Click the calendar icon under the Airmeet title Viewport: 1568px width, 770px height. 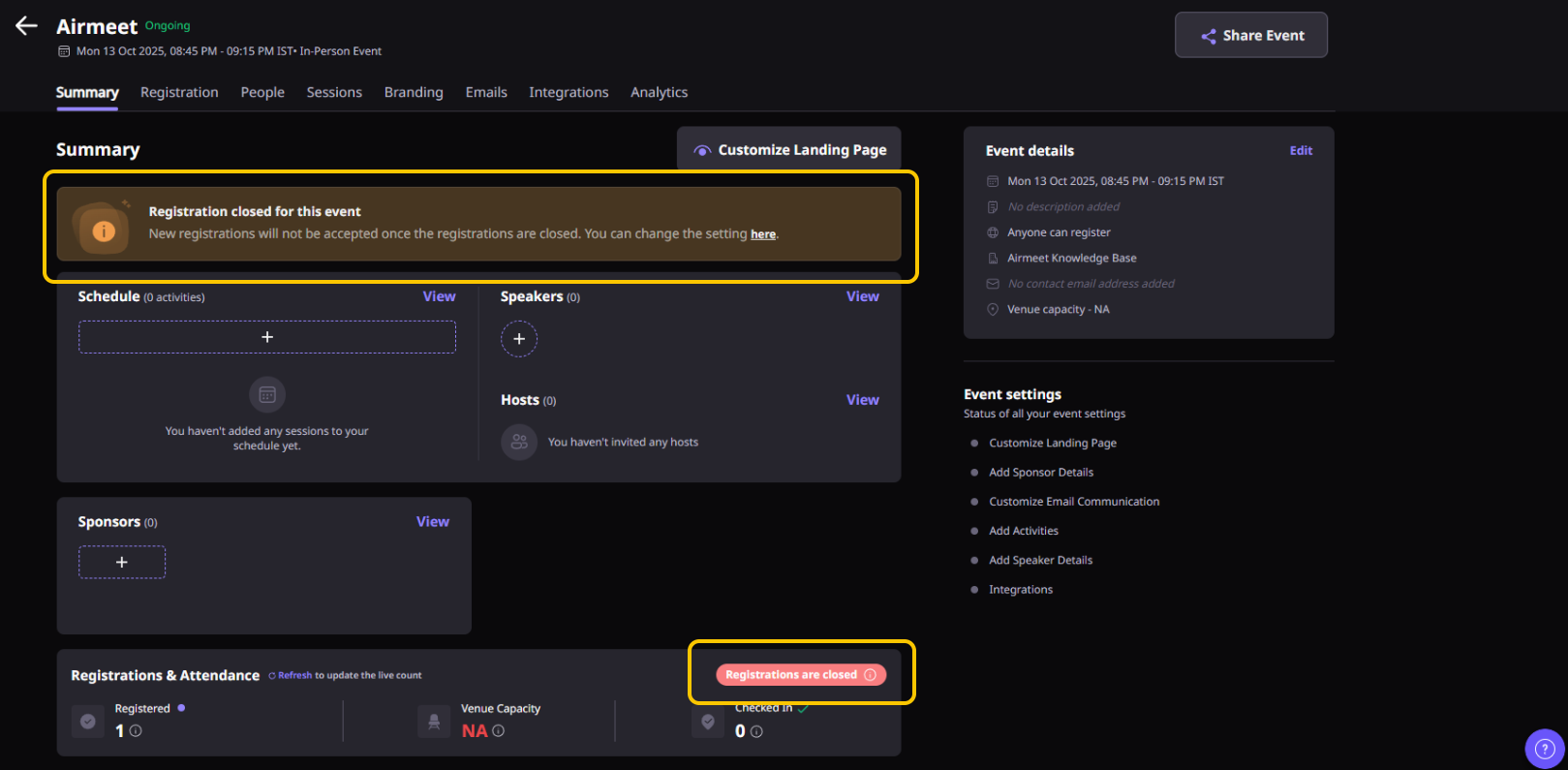(x=64, y=51)
